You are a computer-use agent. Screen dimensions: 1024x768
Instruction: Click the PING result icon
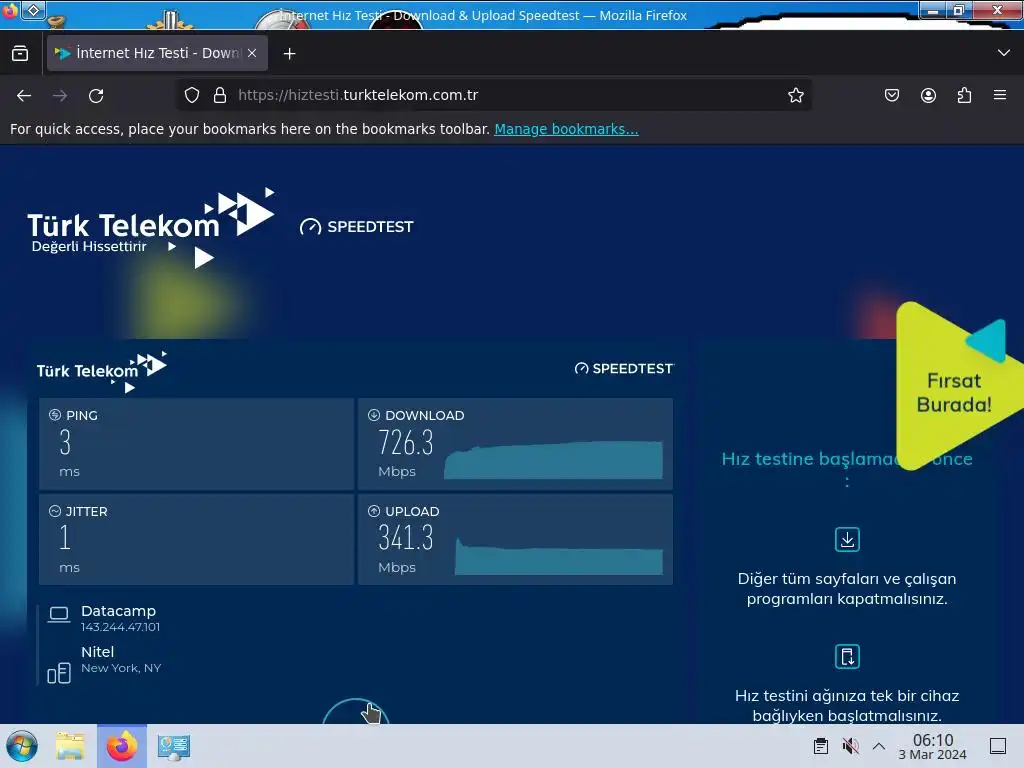pos(55,415)
